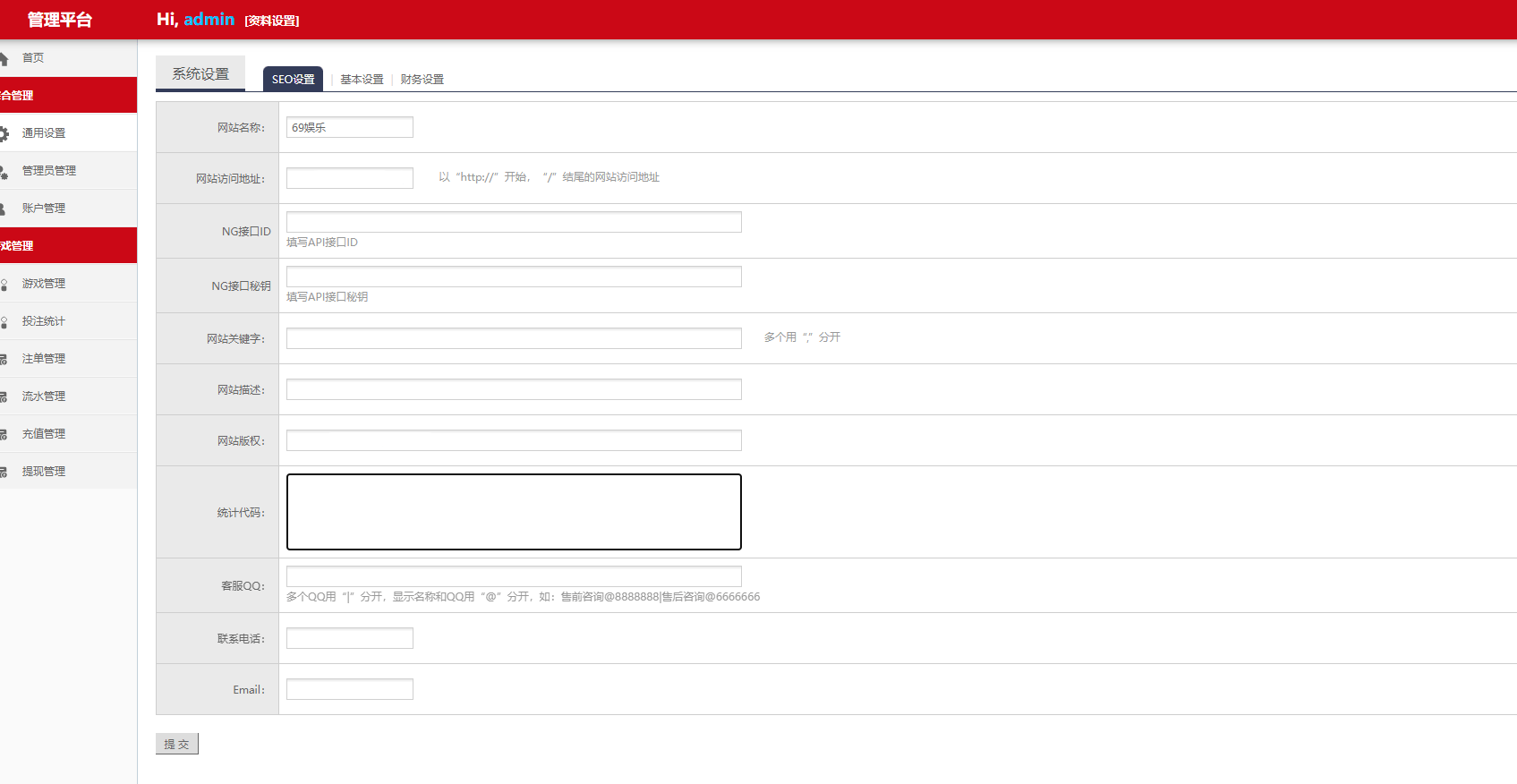
Task: Click the home icon beside 首页
Action: (x=4, y=58)
